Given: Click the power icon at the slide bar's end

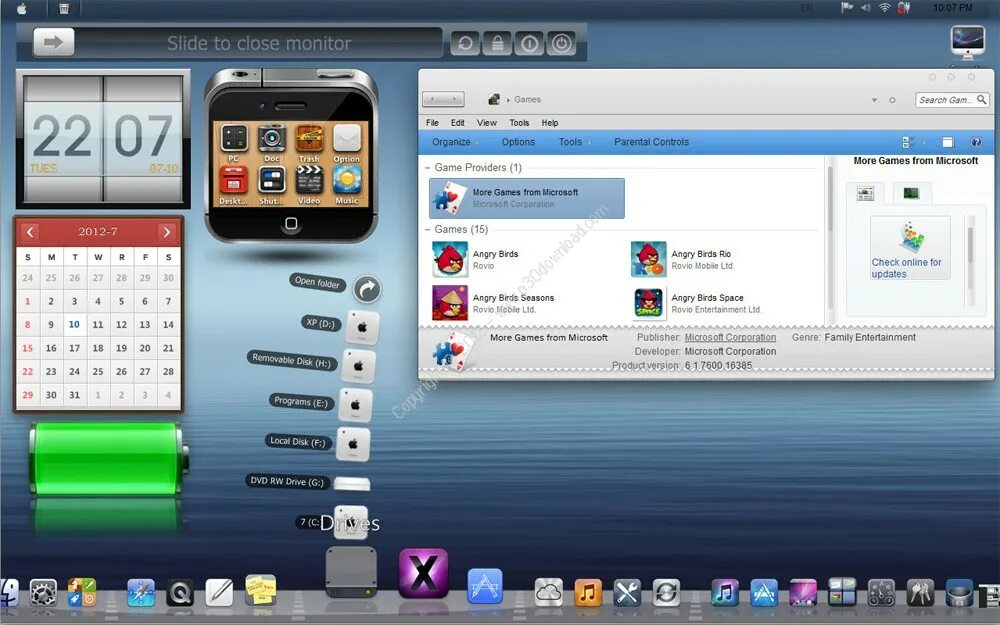Looking at the screenshot, I should point(561,43).
